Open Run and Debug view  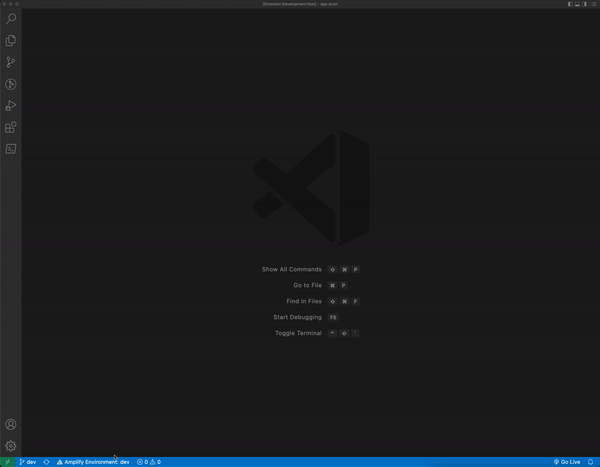tap(11, 106)
